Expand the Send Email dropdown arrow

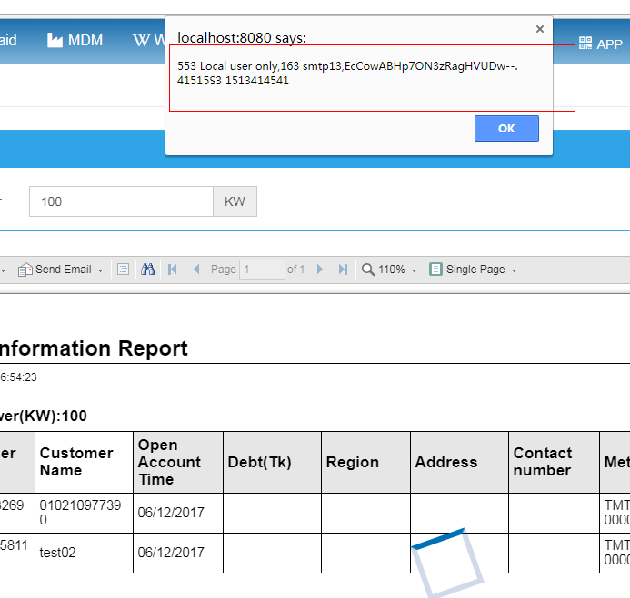(100, 271)
